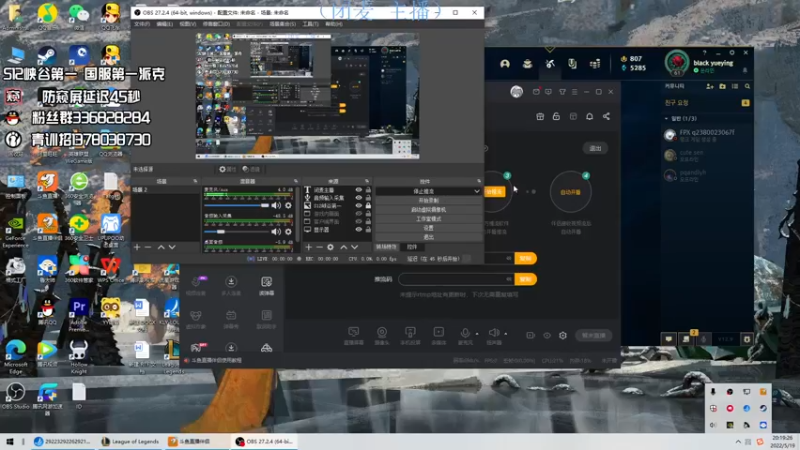The height and width of the screenshot is (450, 800).
Task: Click add folder icon in LoL friends panel
Action: coord(722,86)
